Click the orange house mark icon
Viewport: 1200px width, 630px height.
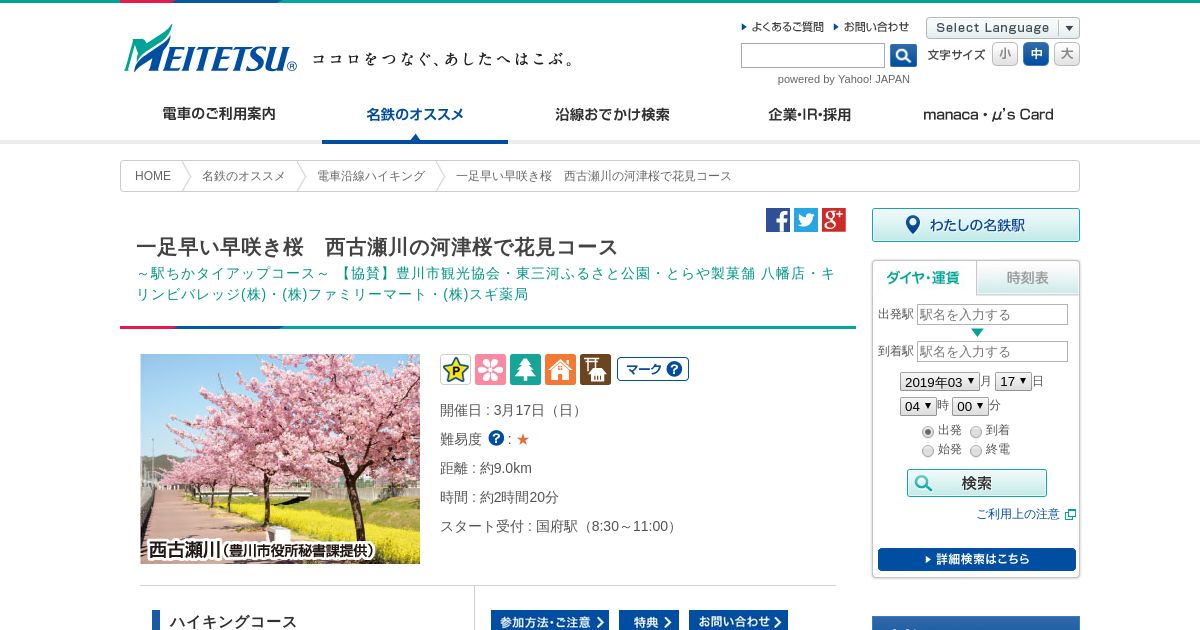coord(560,369)
